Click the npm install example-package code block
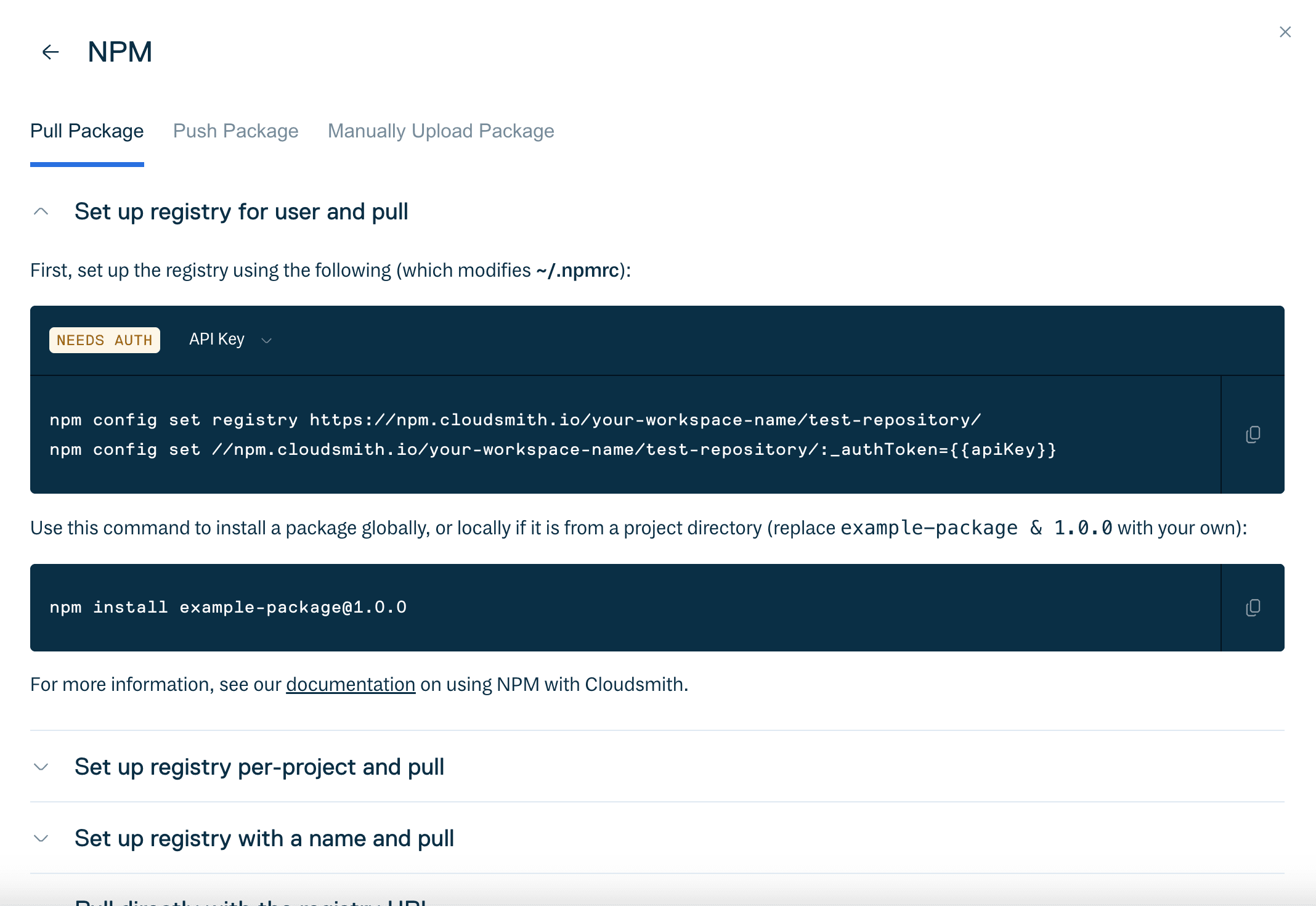Image resolution: width=1316 pixels, height=906 pixels. click(625, 608)
